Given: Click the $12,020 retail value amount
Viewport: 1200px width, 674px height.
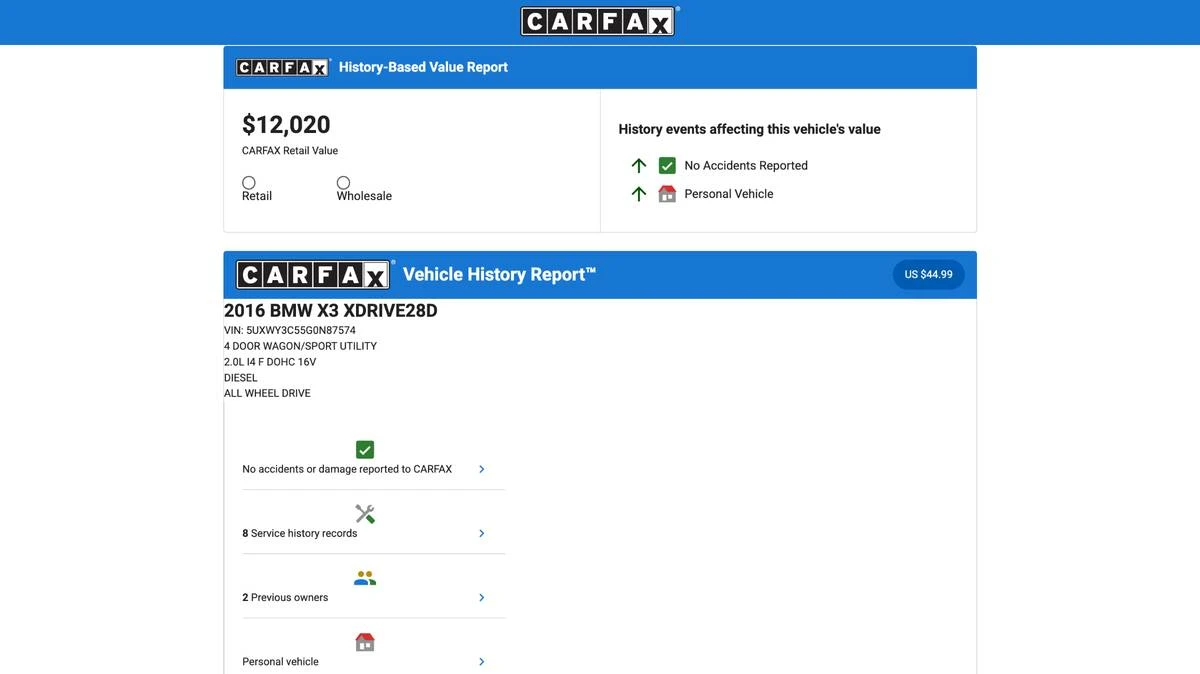Looking at the screenshot, I should click(x=286, y=124).
